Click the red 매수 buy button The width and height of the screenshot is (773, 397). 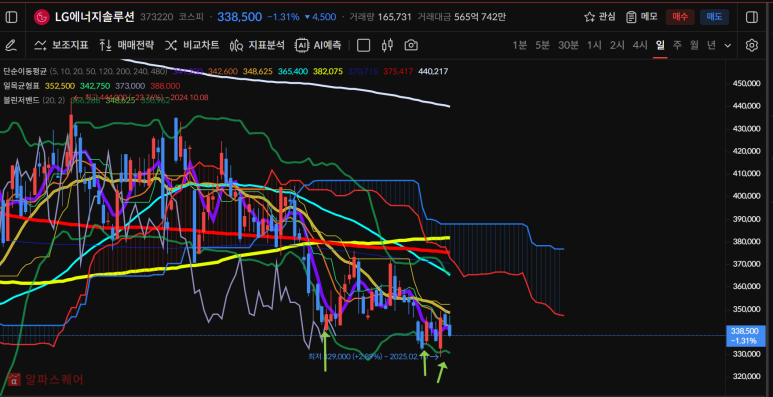pyautogui.click(x=680, y=17)
